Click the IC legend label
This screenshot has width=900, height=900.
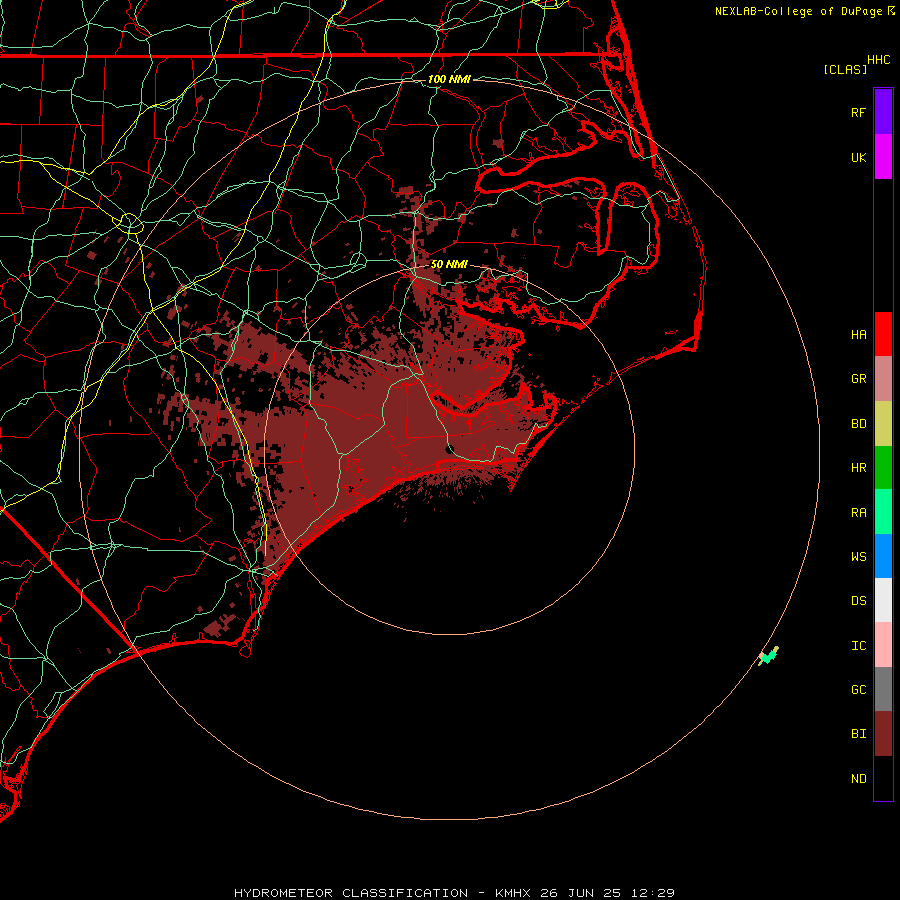pyautogui.click(x=858, y=645)
